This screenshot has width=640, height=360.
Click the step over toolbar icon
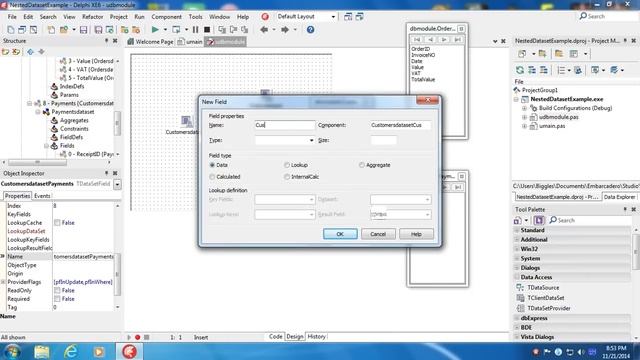(x=233, y=30)
